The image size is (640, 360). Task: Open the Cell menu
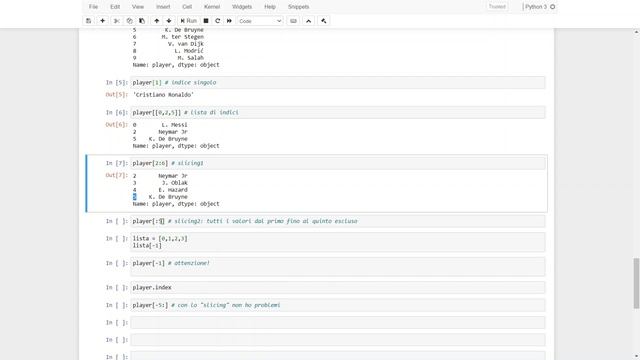point(187,7)
